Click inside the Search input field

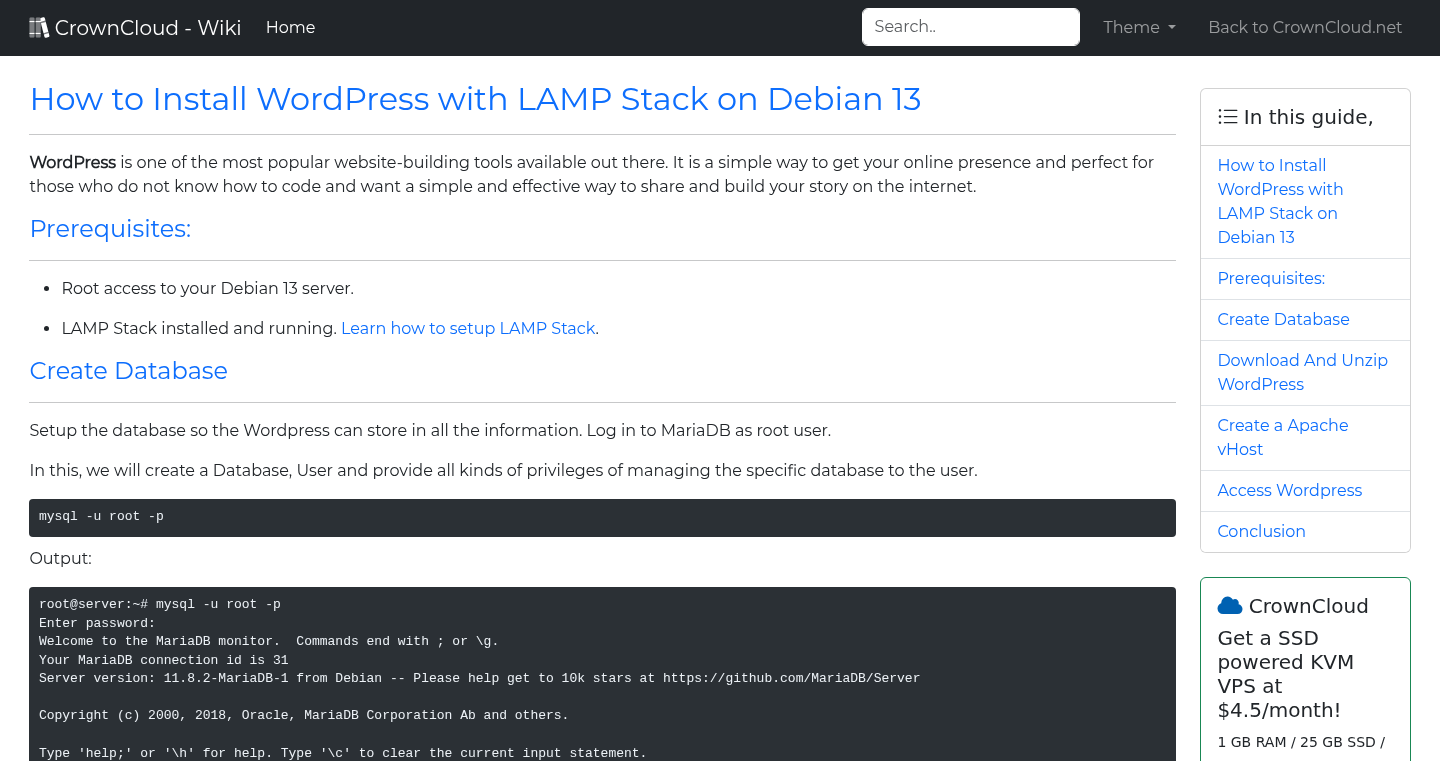(x=969, y=26)
